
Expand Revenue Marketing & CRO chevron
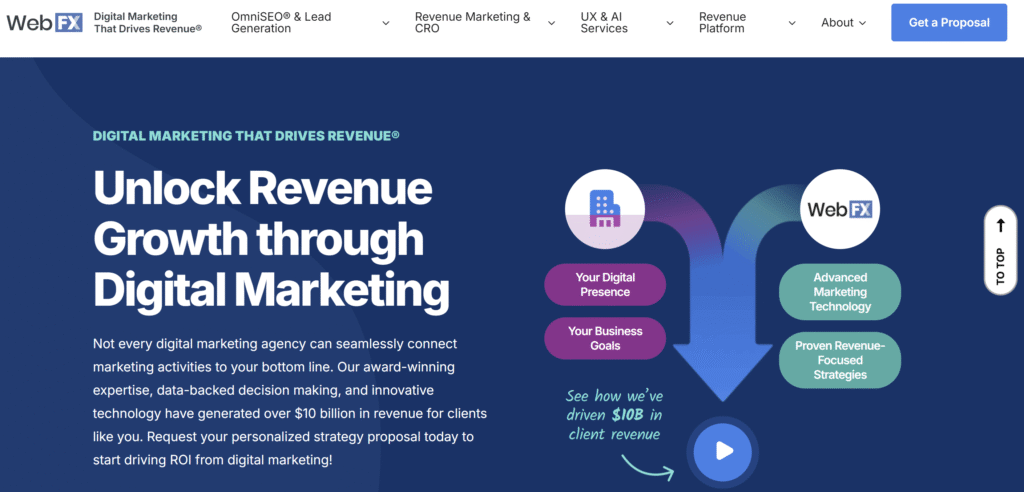coord(552,23)
